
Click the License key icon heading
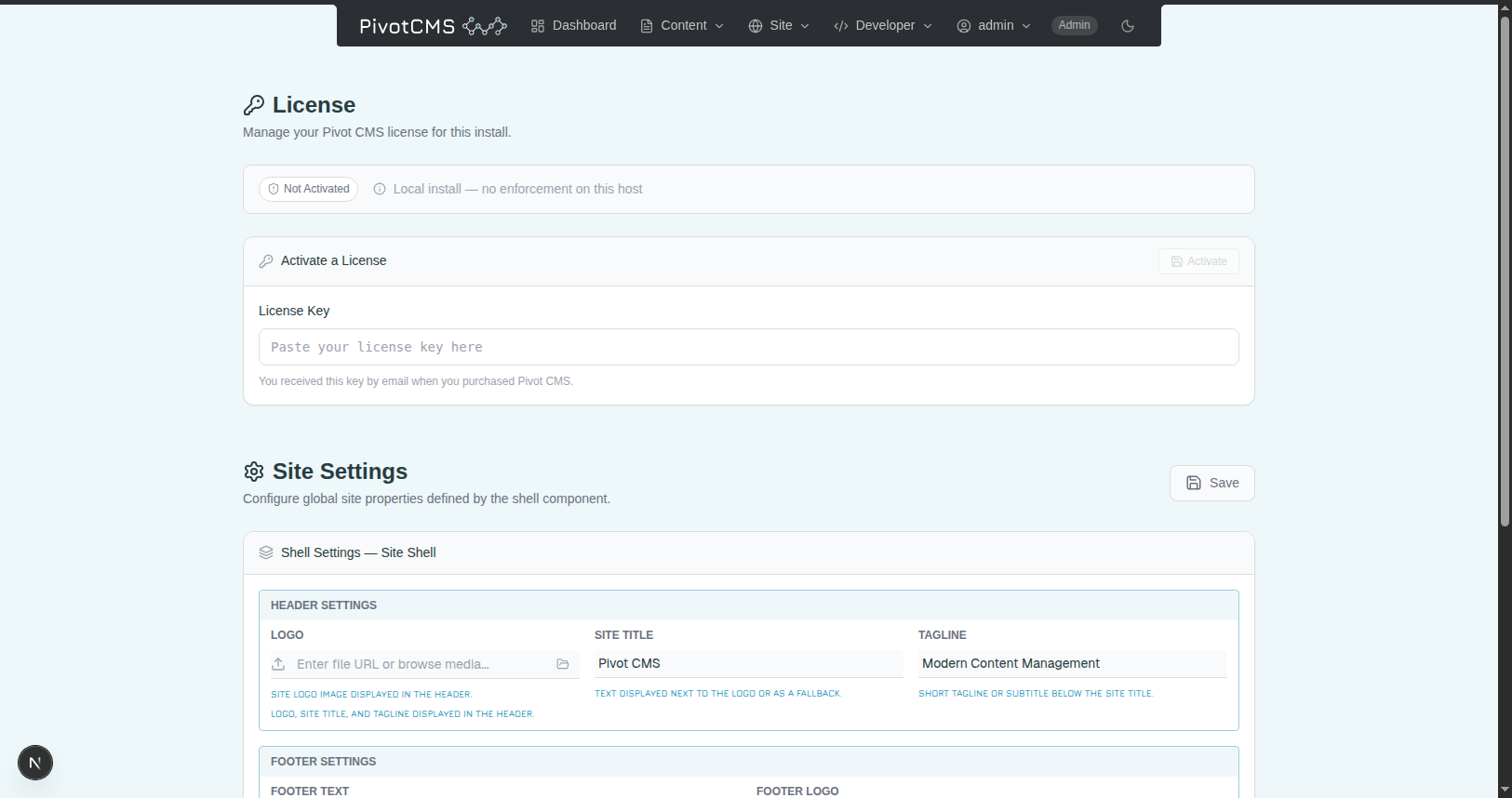(x=254, y=105)
